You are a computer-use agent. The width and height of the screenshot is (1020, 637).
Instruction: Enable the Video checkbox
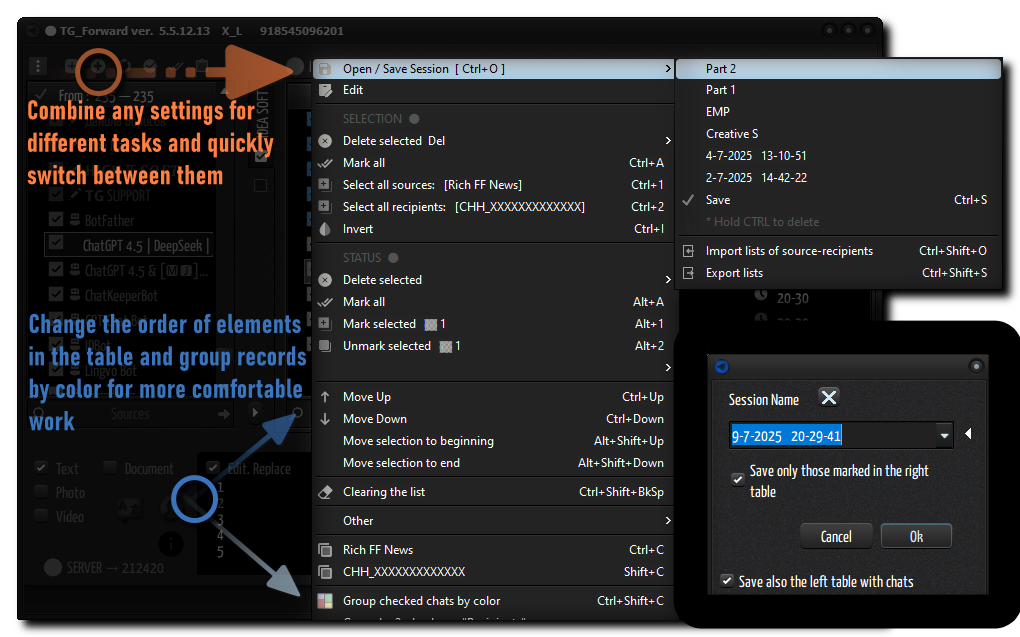point(41,516)
